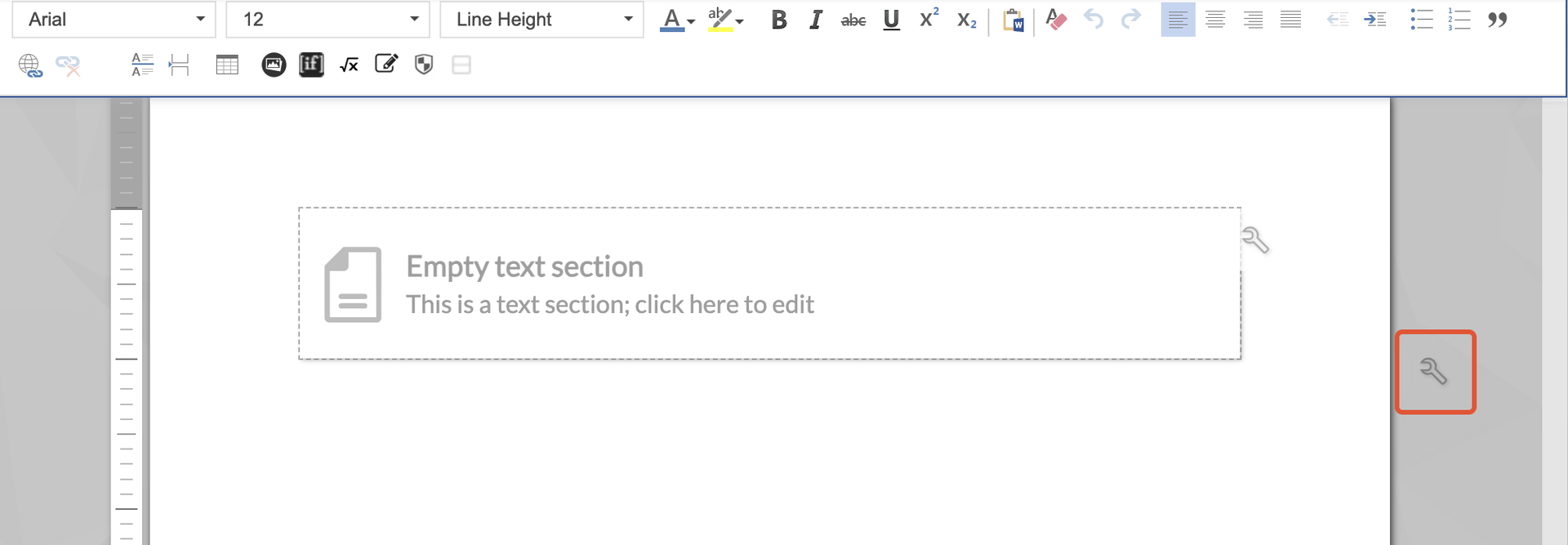Click the Empty text section placeholder to edit

coord(609,284)
